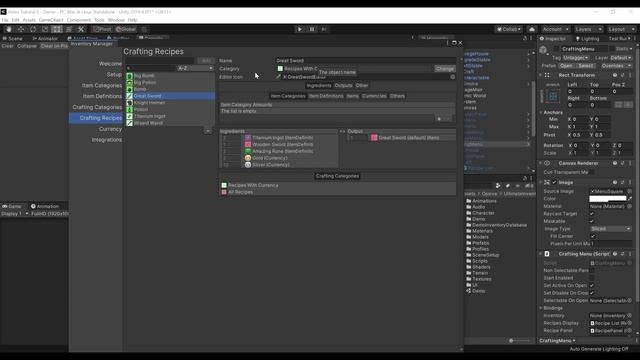Open the GameObject menu
Viewport: 640px width, 360px height.
(51, 20)
